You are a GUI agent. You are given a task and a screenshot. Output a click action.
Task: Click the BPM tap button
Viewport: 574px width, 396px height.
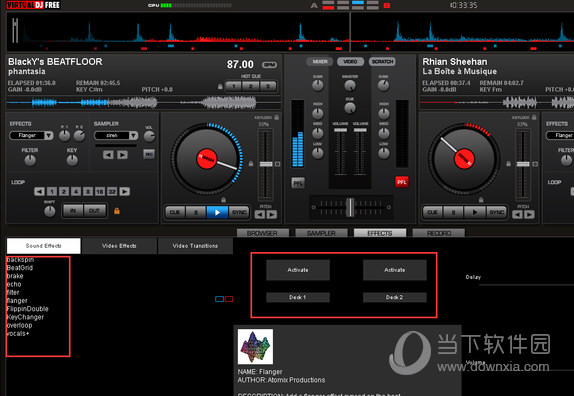point(269,65)
